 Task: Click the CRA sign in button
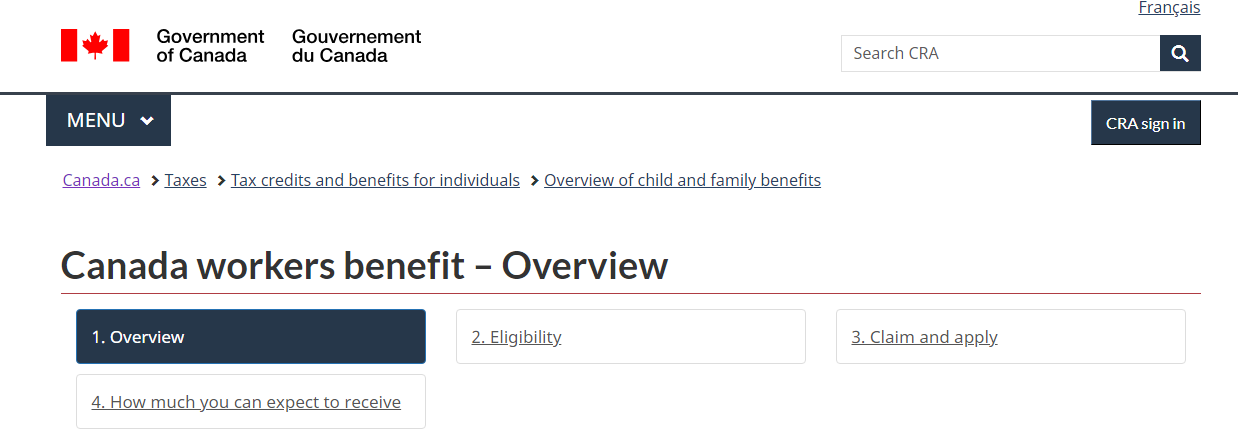1146,123
